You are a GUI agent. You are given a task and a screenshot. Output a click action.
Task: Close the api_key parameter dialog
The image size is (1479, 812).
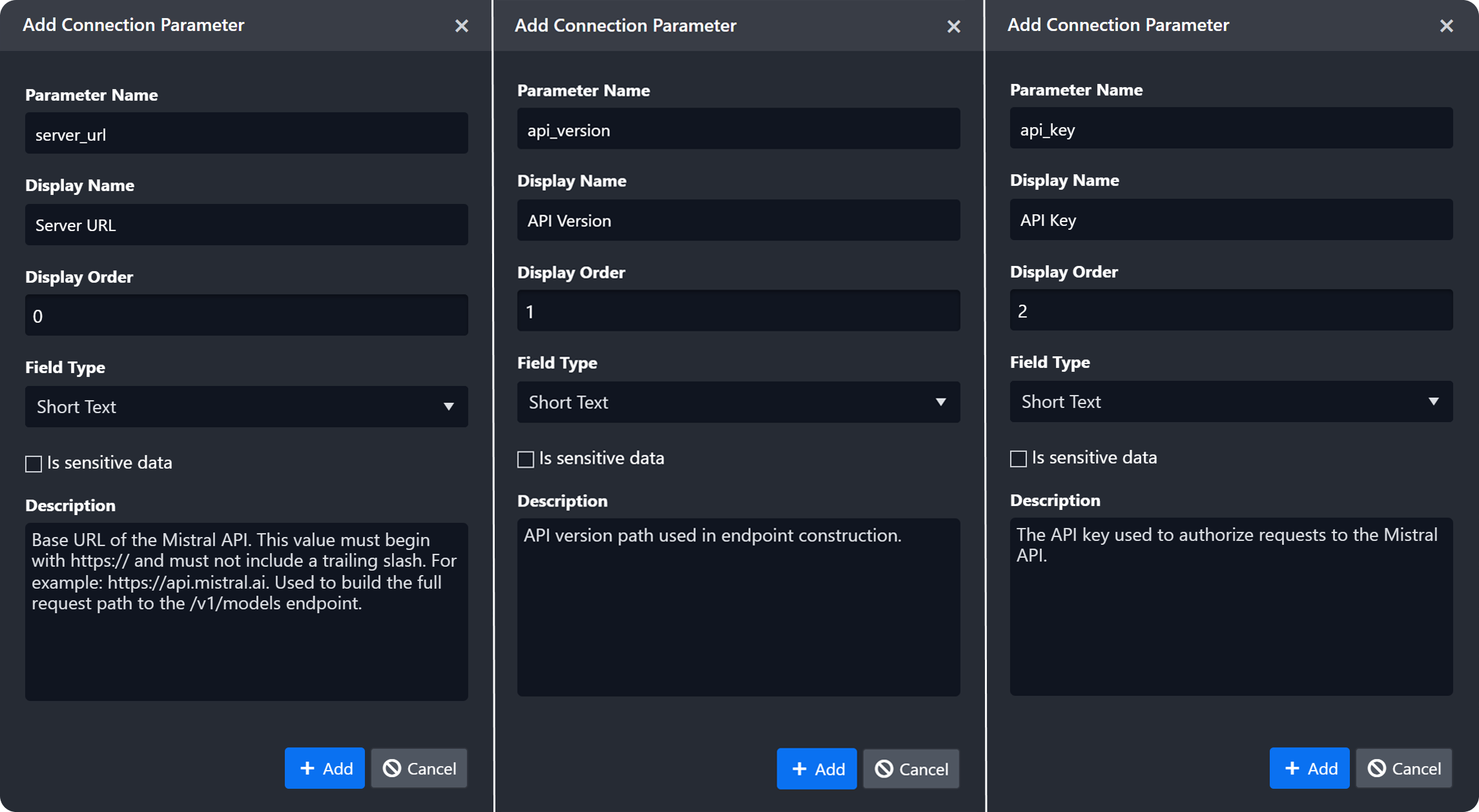[x=1446, y=26]
